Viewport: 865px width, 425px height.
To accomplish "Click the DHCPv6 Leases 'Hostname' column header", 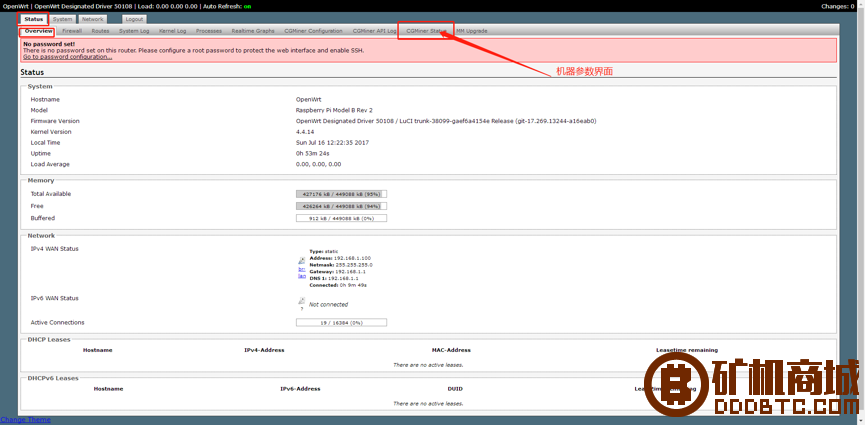I will 108,389.
